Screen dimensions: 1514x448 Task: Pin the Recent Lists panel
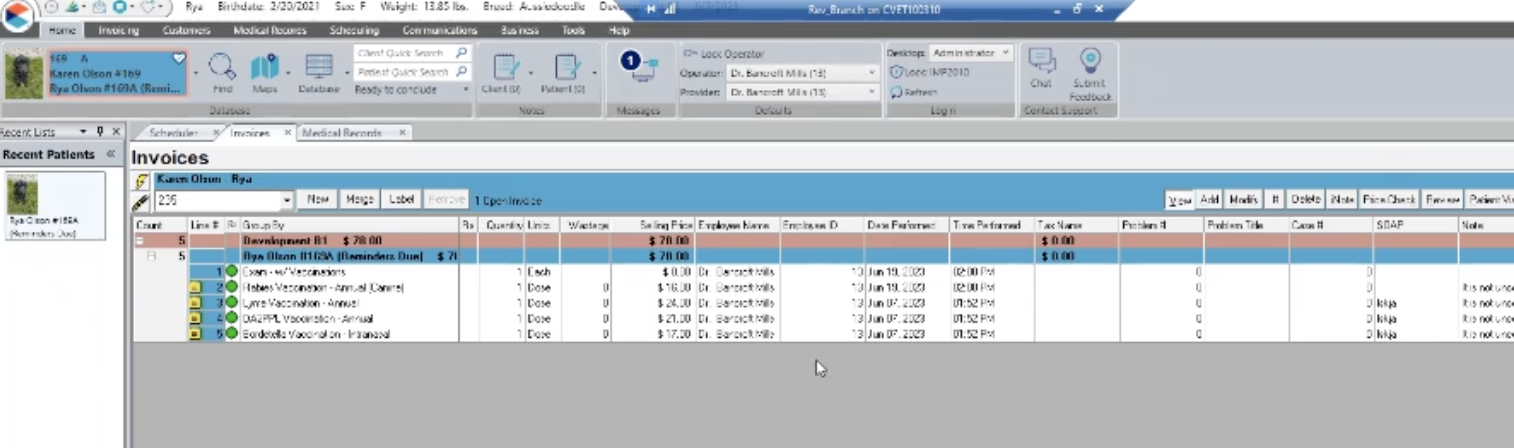click(100, 132)
